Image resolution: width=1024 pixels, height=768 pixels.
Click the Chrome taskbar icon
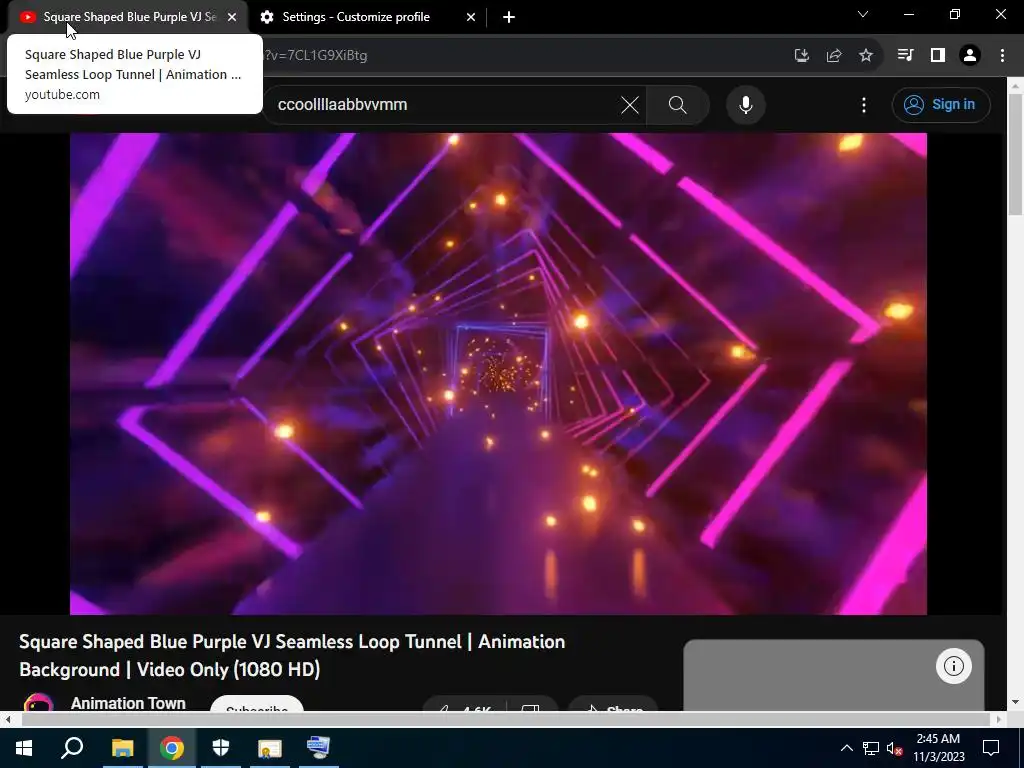point(172,748)
